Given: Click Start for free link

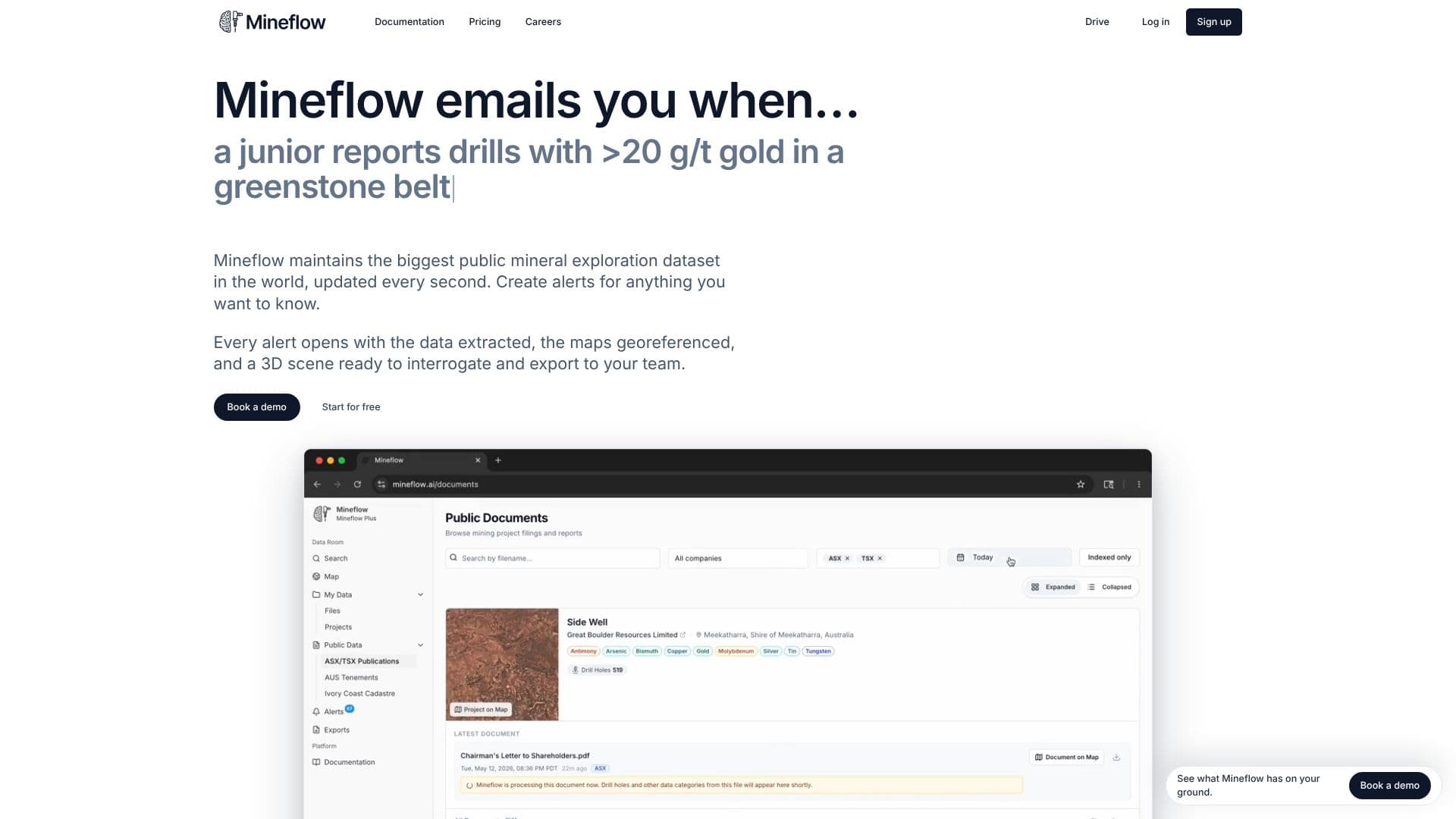Looking at the screenshot, I should (x=351, y=407).
